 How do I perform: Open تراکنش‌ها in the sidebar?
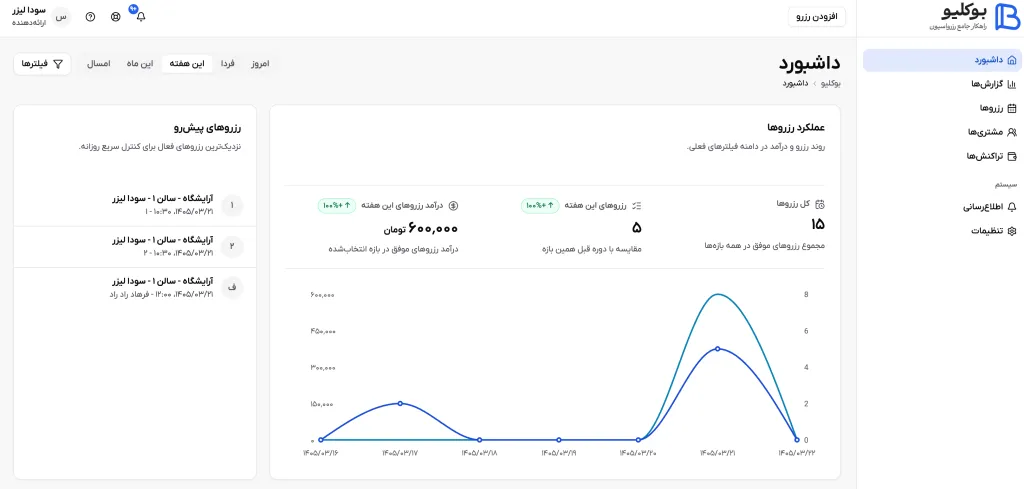pyautogui.click(x=942, y=157)
